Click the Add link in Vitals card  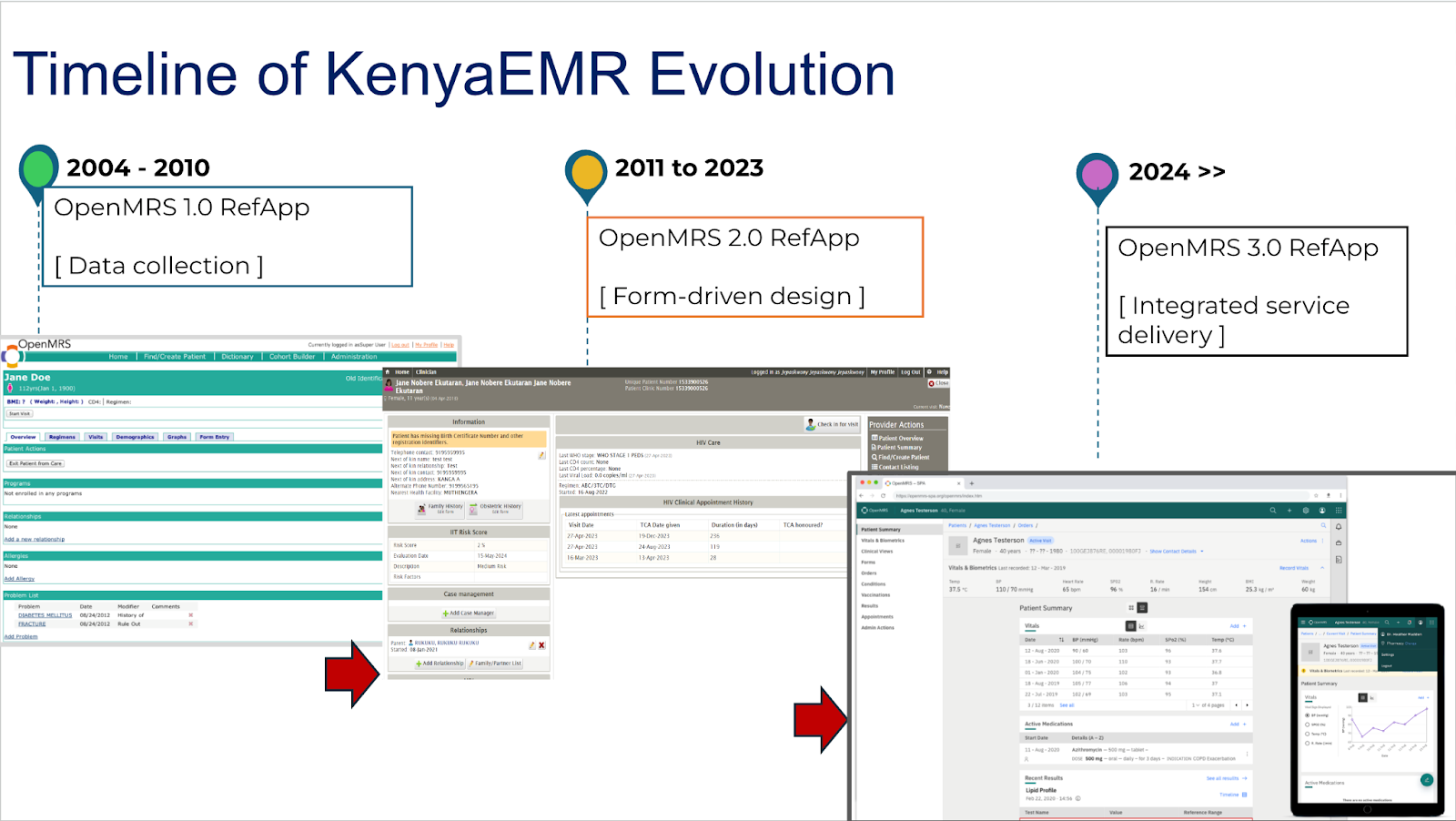1238,626
